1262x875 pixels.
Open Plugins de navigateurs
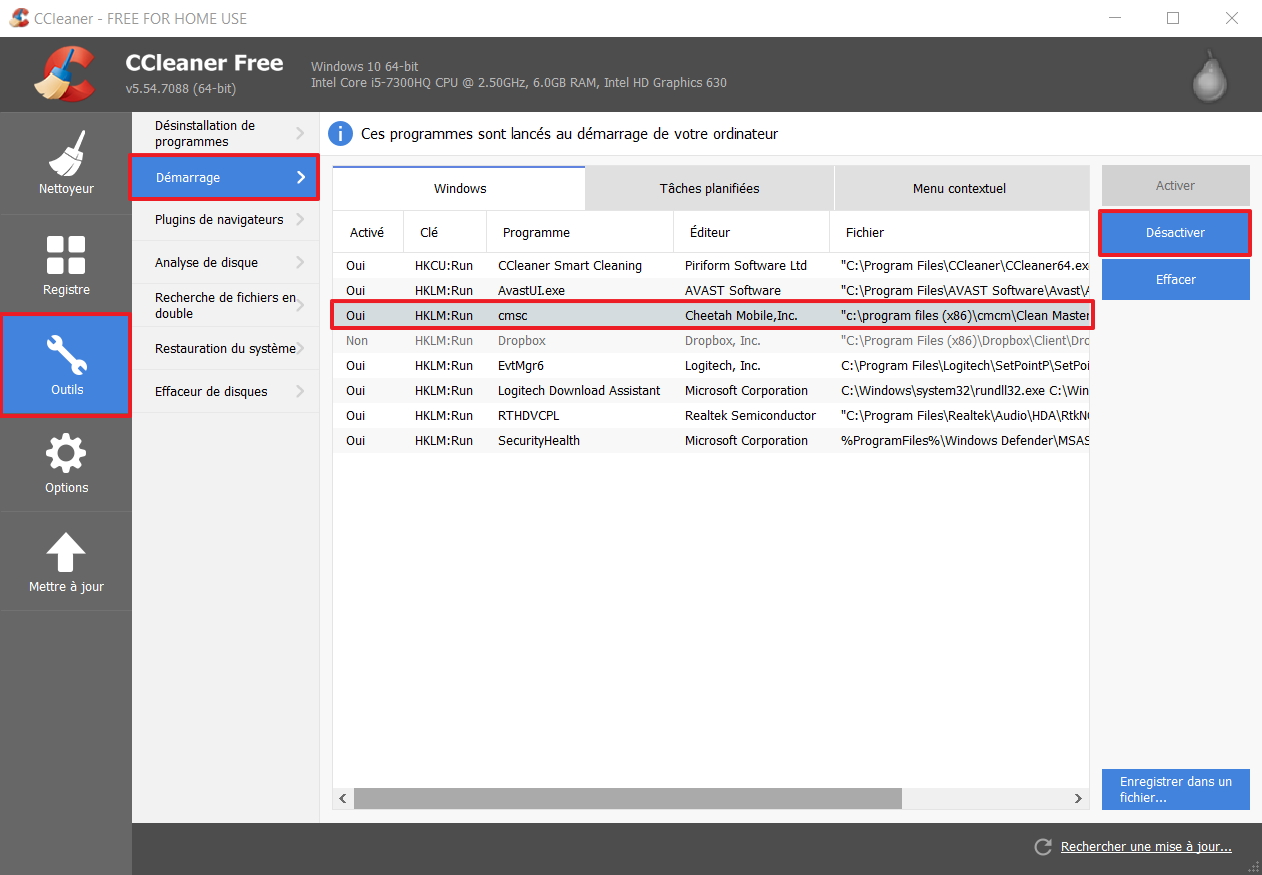[x=225, y=220]
